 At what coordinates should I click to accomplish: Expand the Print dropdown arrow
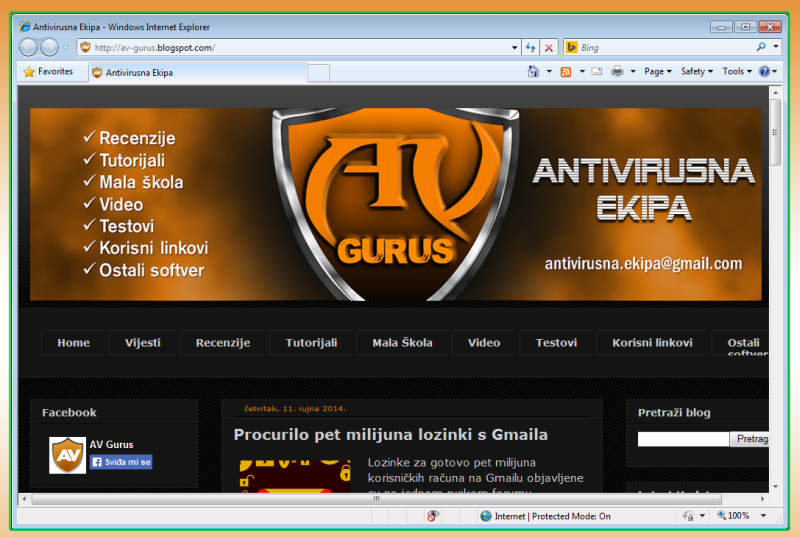pos(633,71)
